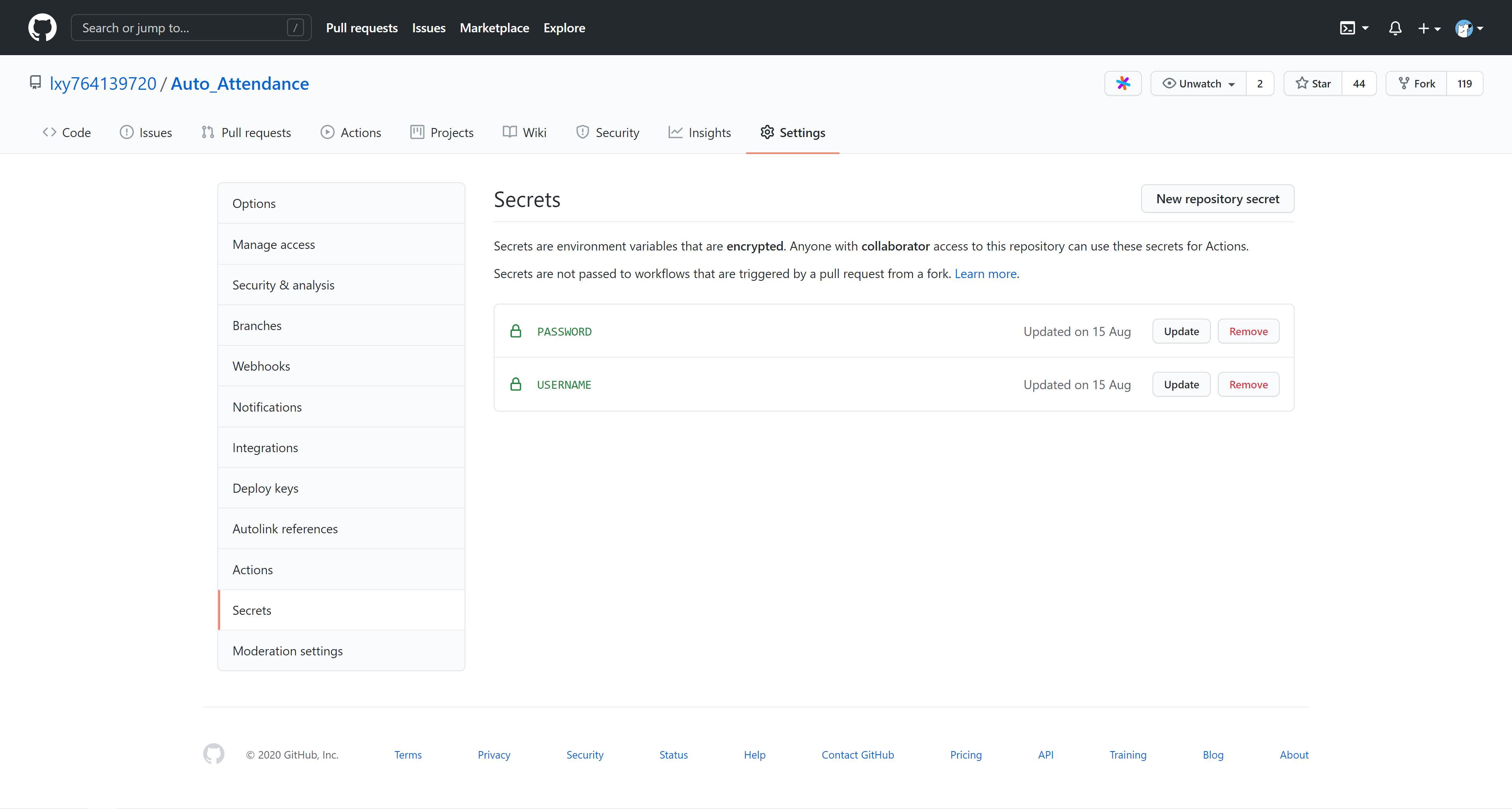This screenshot has height=809, width=1512.
Task: Switch to the repository Issues tab
Action: [x=146, y=133]
